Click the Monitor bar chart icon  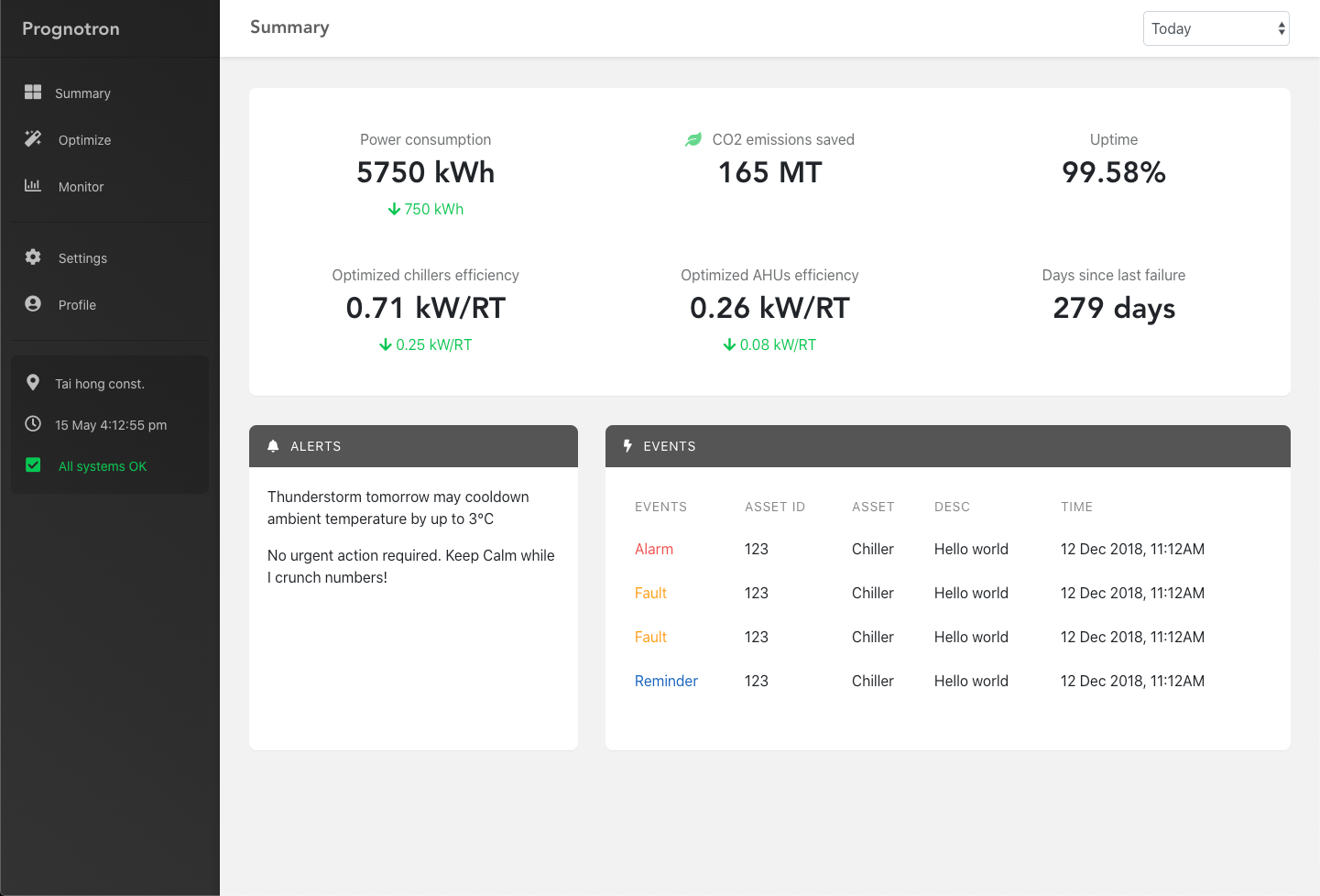[33, 185]
